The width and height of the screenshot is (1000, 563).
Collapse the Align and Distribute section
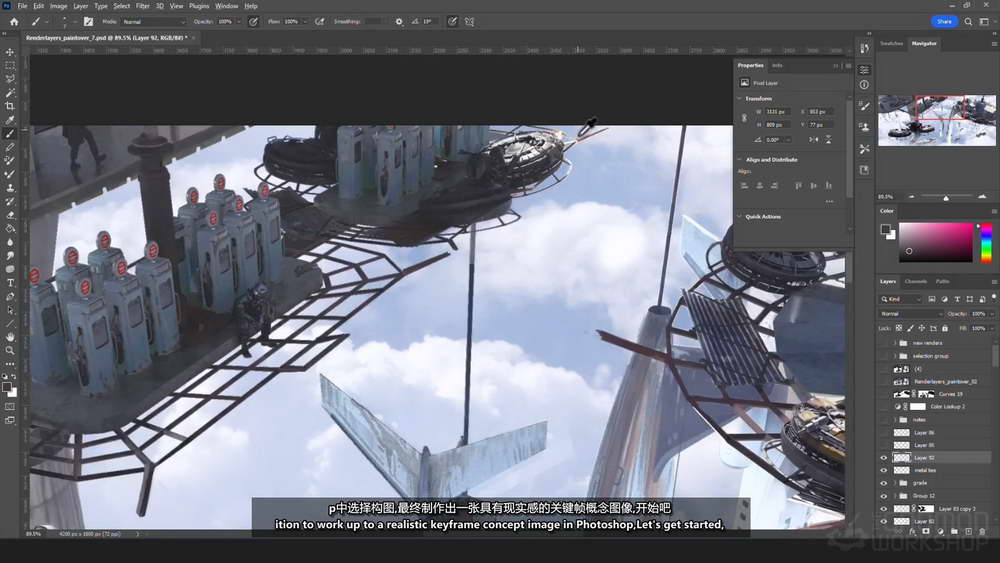pyautogui.click(x=740, y=159)
